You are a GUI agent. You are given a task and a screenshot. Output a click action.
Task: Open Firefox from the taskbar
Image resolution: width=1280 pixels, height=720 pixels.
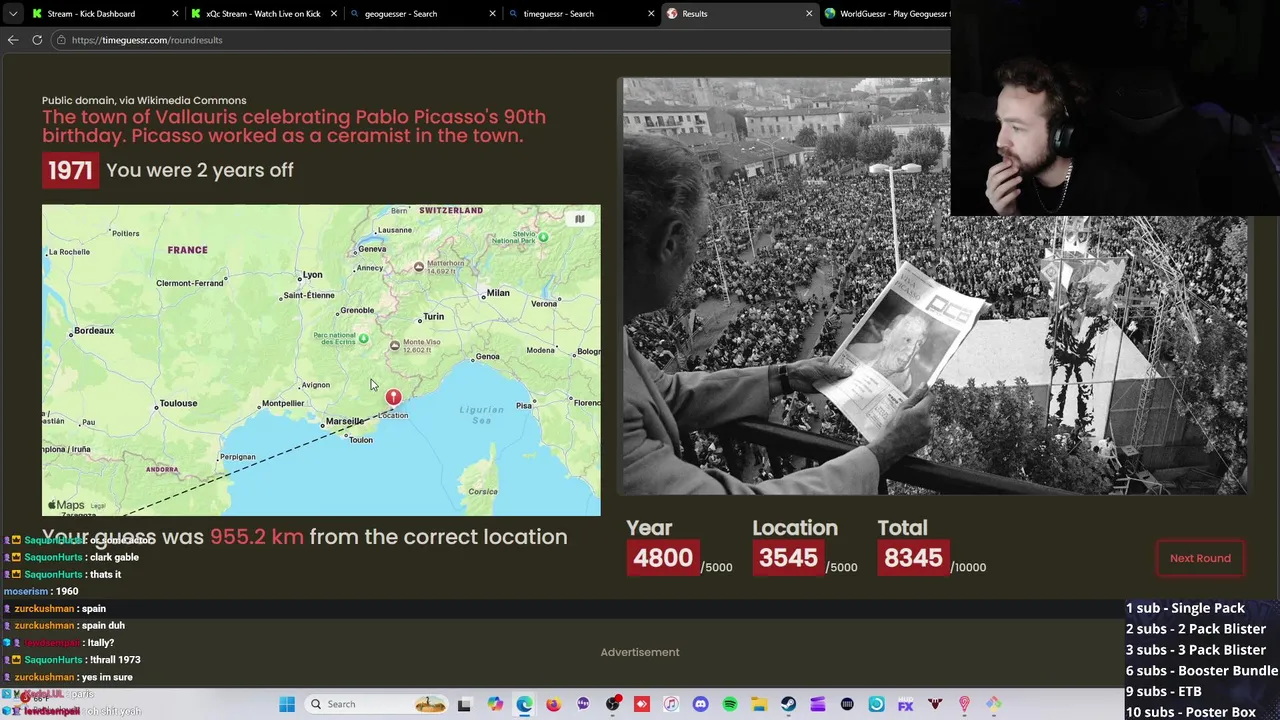click(x=553, y=704)
